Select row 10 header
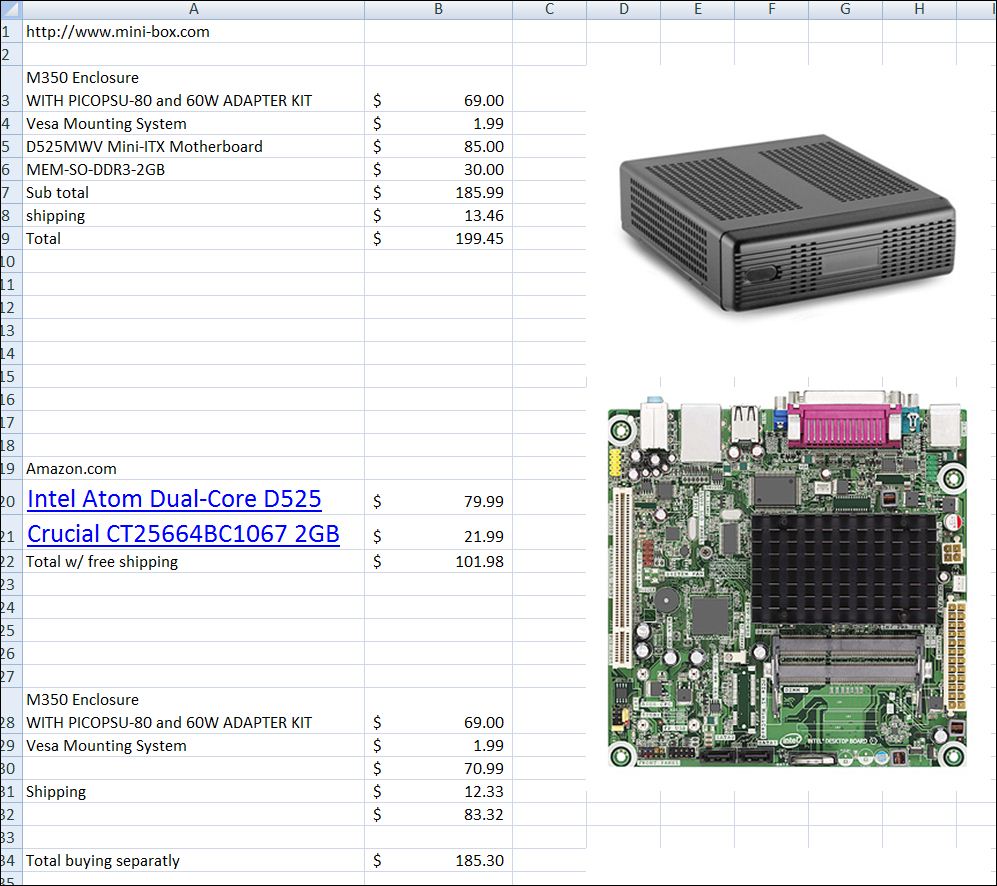997x886 pixels. coord(11,261)
